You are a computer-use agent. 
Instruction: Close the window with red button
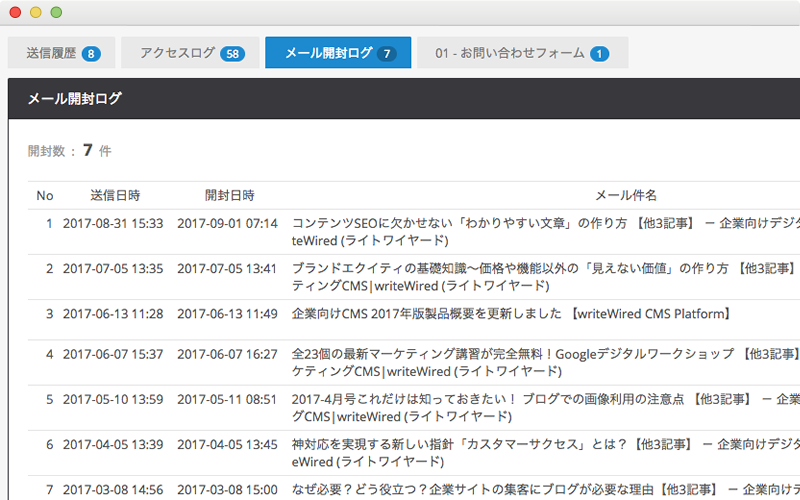(15, 12)
